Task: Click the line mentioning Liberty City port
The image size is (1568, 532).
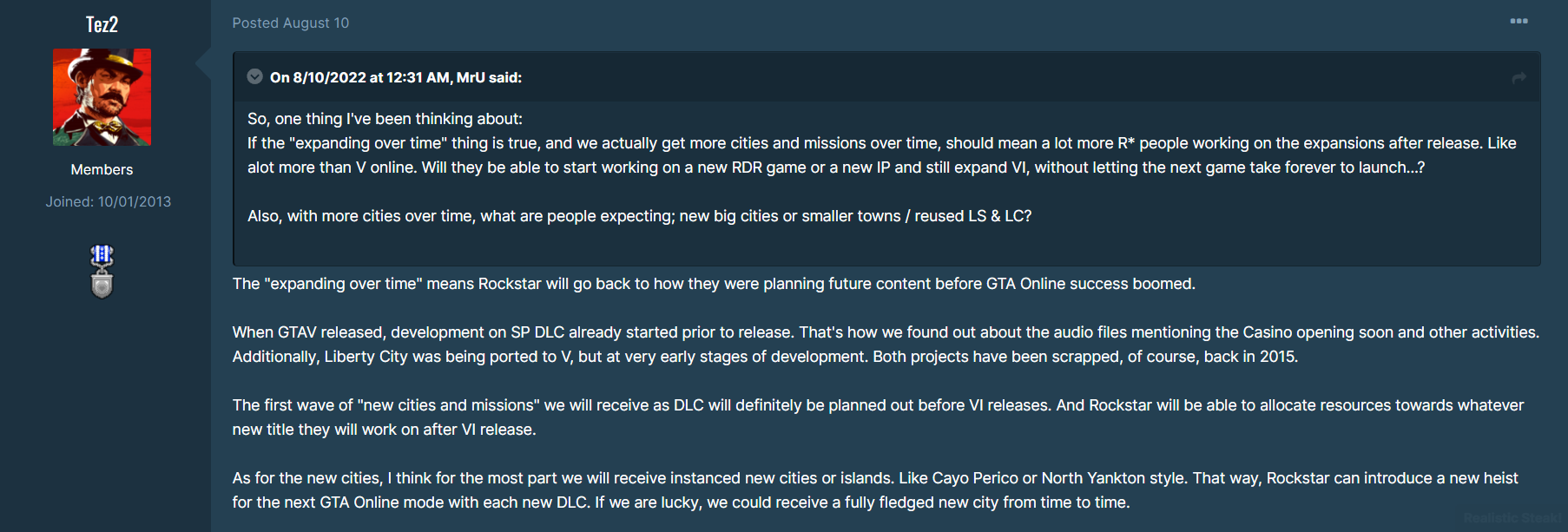Action: (x=765, y=357)
